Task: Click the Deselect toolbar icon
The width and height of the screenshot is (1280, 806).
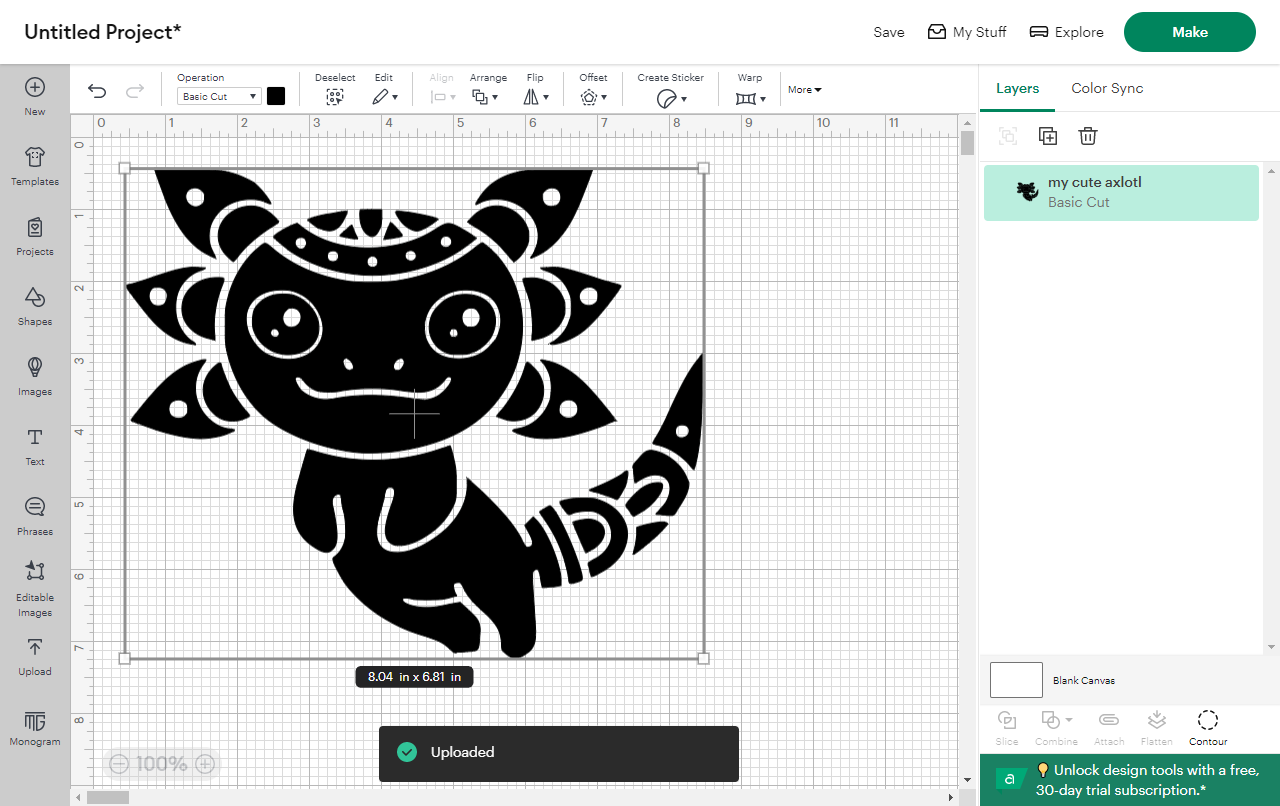Action: click(335, 96)
